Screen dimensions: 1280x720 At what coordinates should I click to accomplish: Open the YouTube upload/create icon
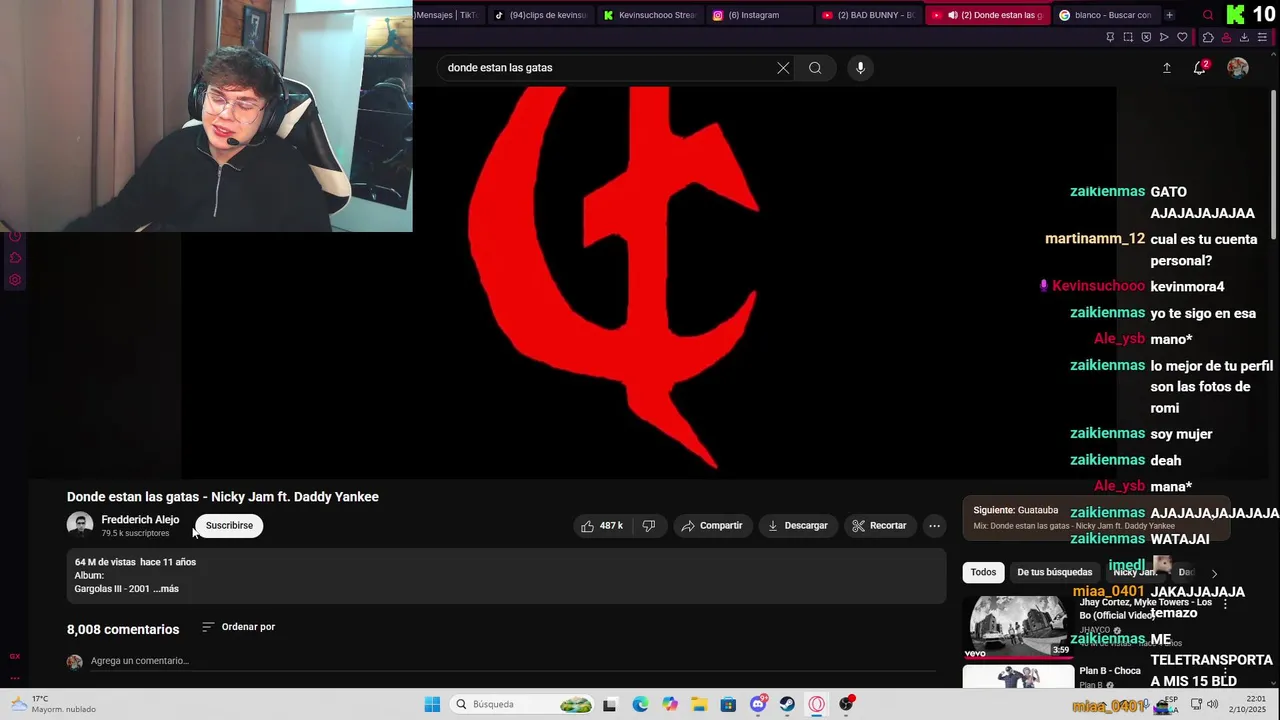click(x=1166, y=68)
